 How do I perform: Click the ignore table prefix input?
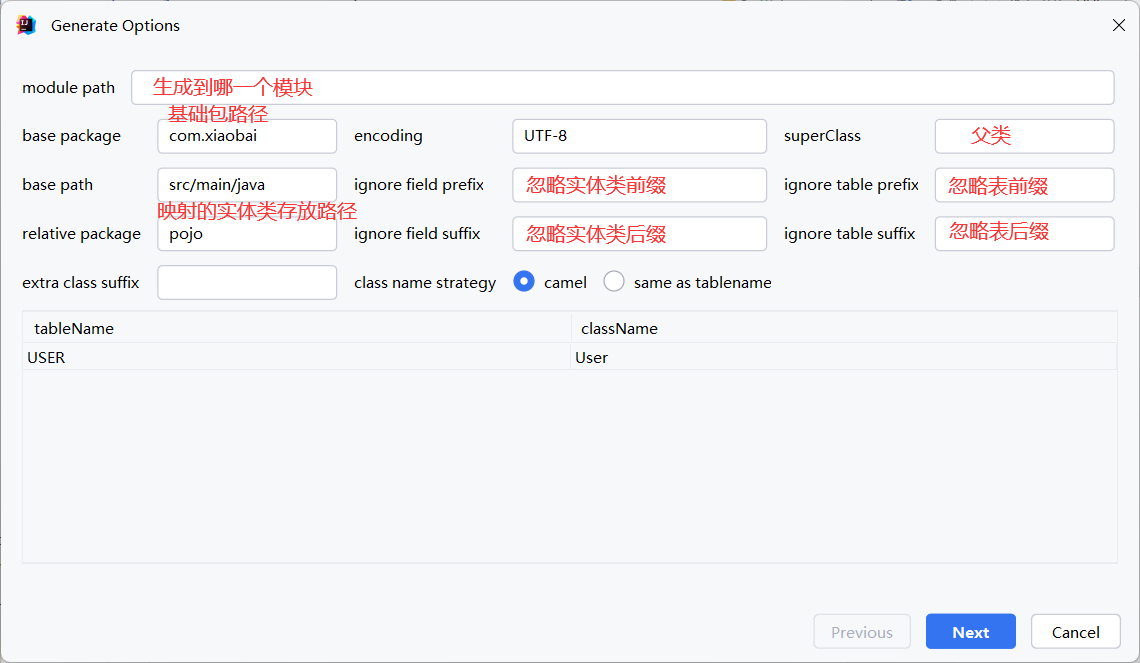(1024, 185)
